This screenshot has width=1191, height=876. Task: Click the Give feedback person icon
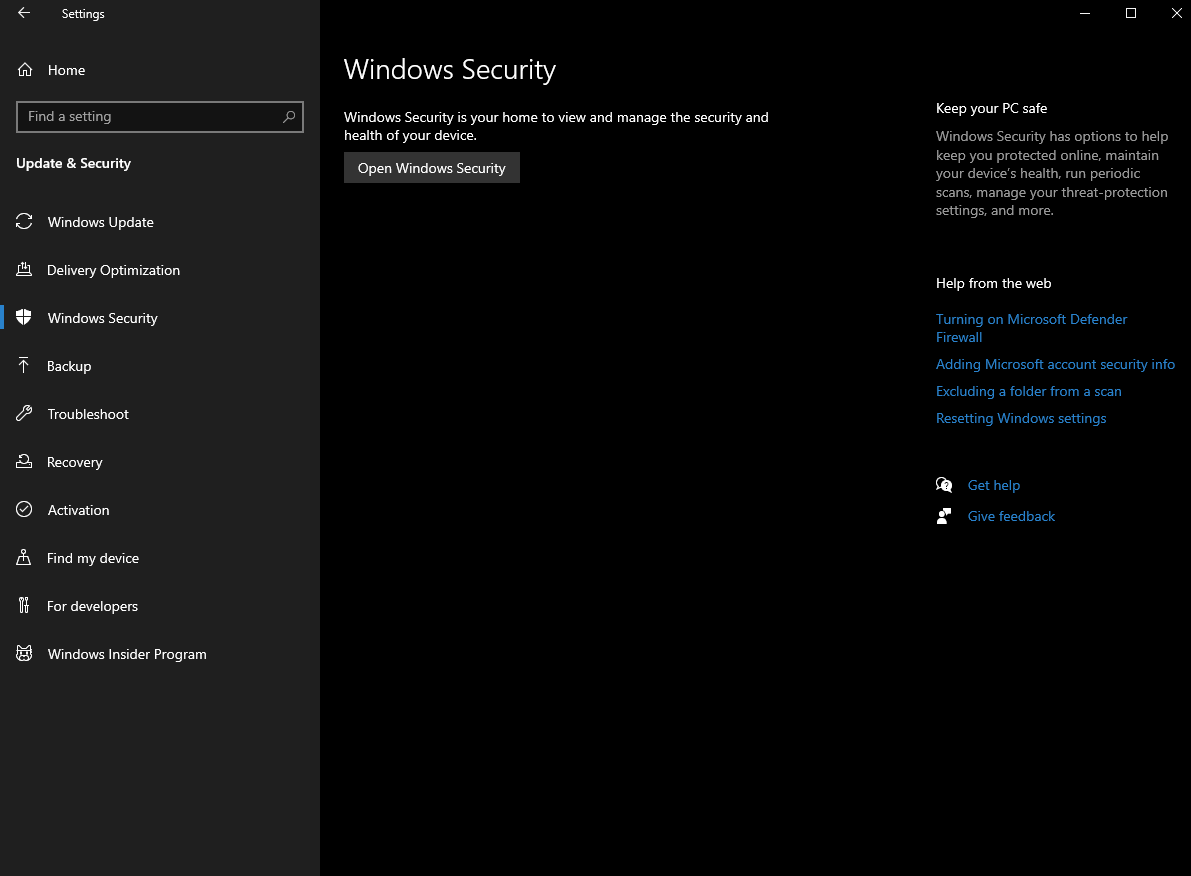click(944, 516)
